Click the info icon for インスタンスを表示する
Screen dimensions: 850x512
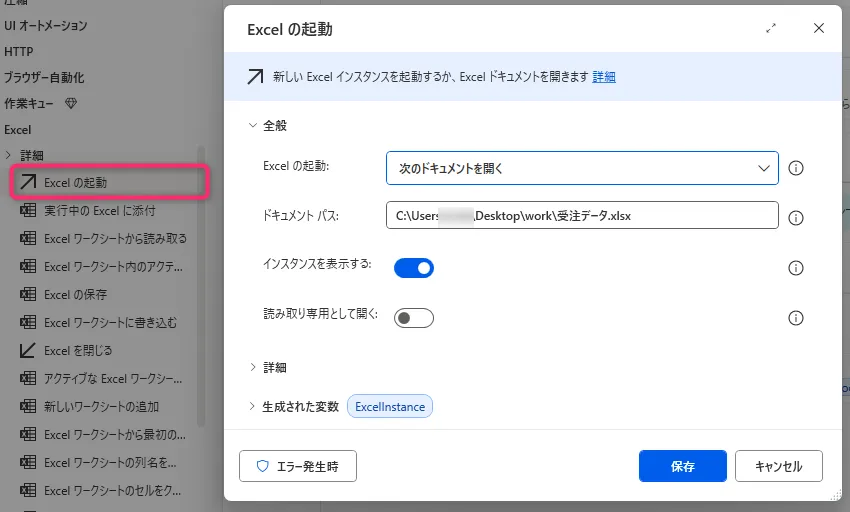[x=796, y=268]
